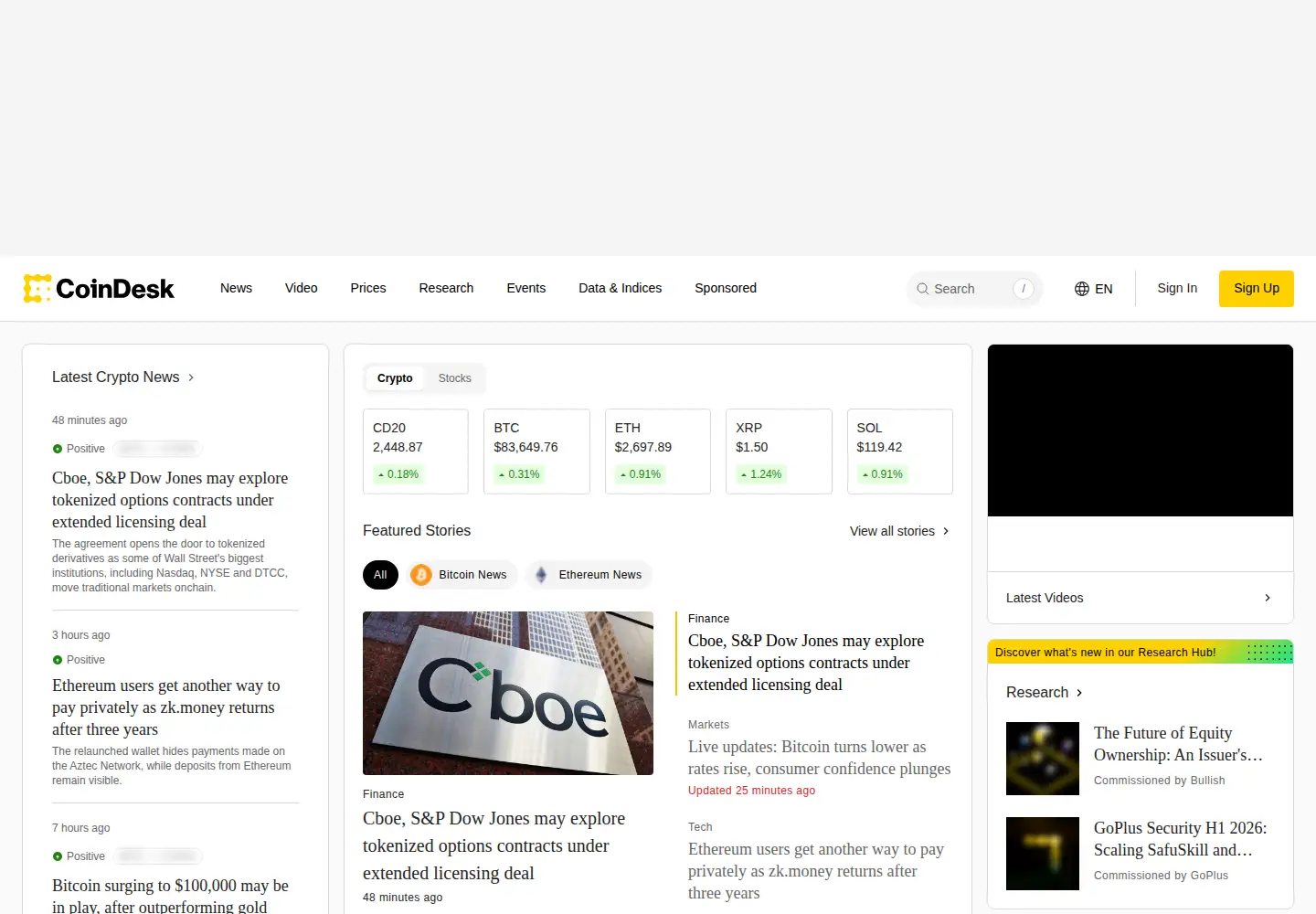Open the Future of Equity Ownership thumbnail
Screen dimensions: 1316x914
point(1043,759)
